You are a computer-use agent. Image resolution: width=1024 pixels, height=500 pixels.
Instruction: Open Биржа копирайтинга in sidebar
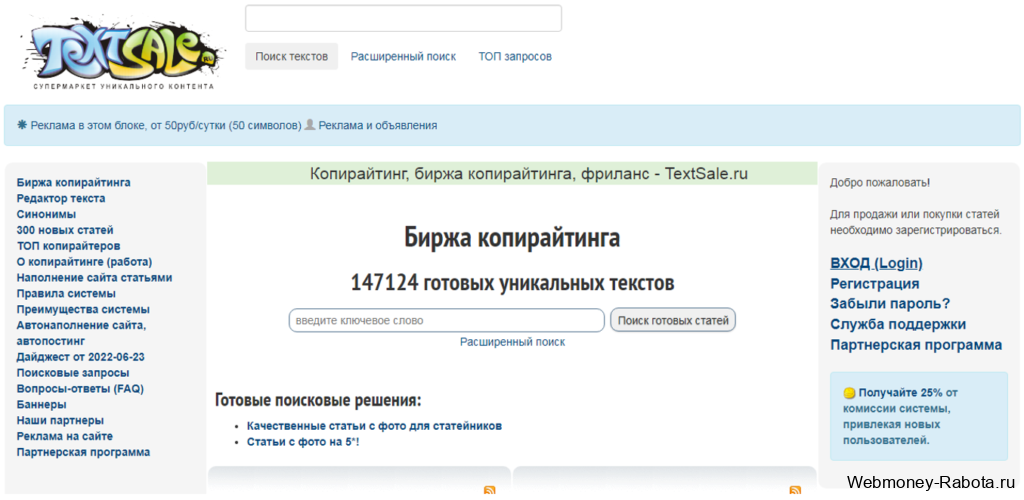(x=73, y=182)
